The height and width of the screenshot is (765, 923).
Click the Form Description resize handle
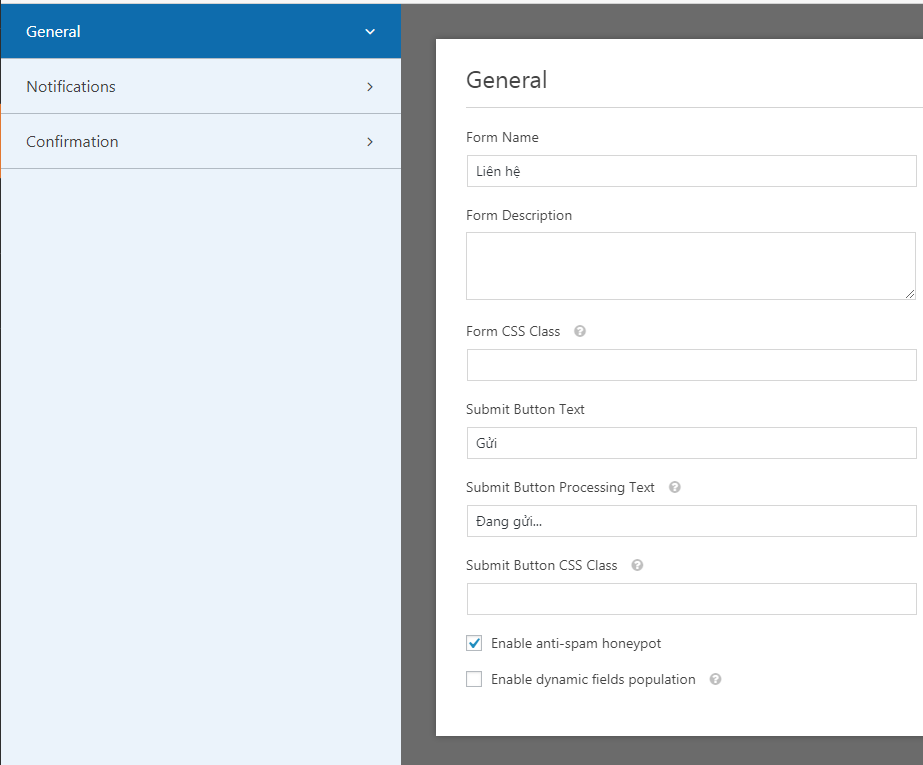tap(910, 294)
